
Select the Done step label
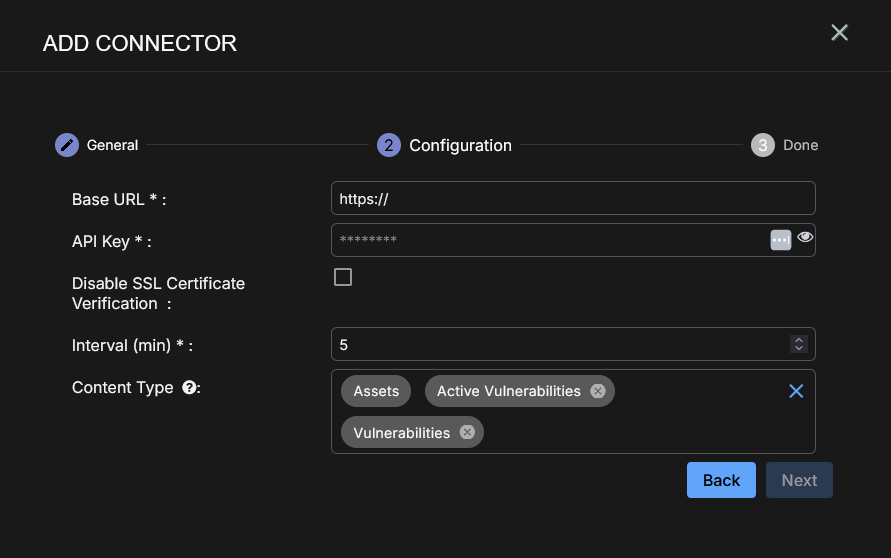800,145
